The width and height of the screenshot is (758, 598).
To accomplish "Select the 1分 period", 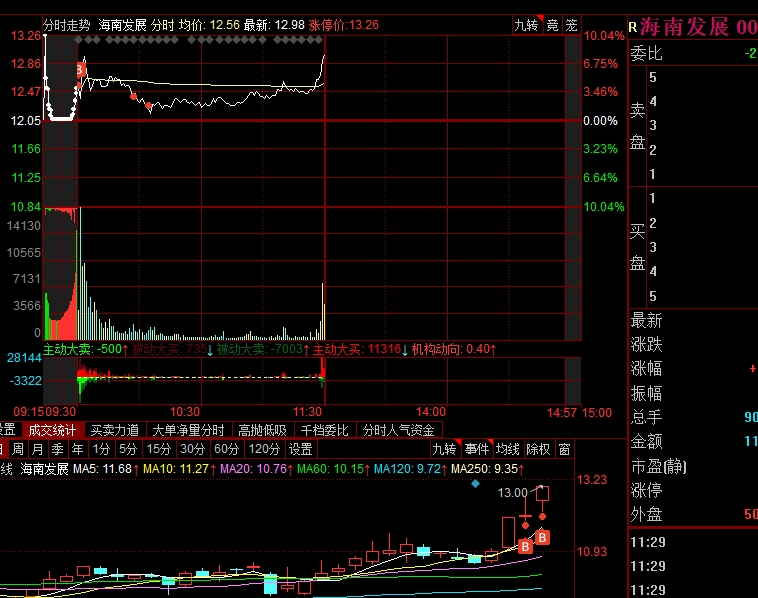I will [102, 449].
